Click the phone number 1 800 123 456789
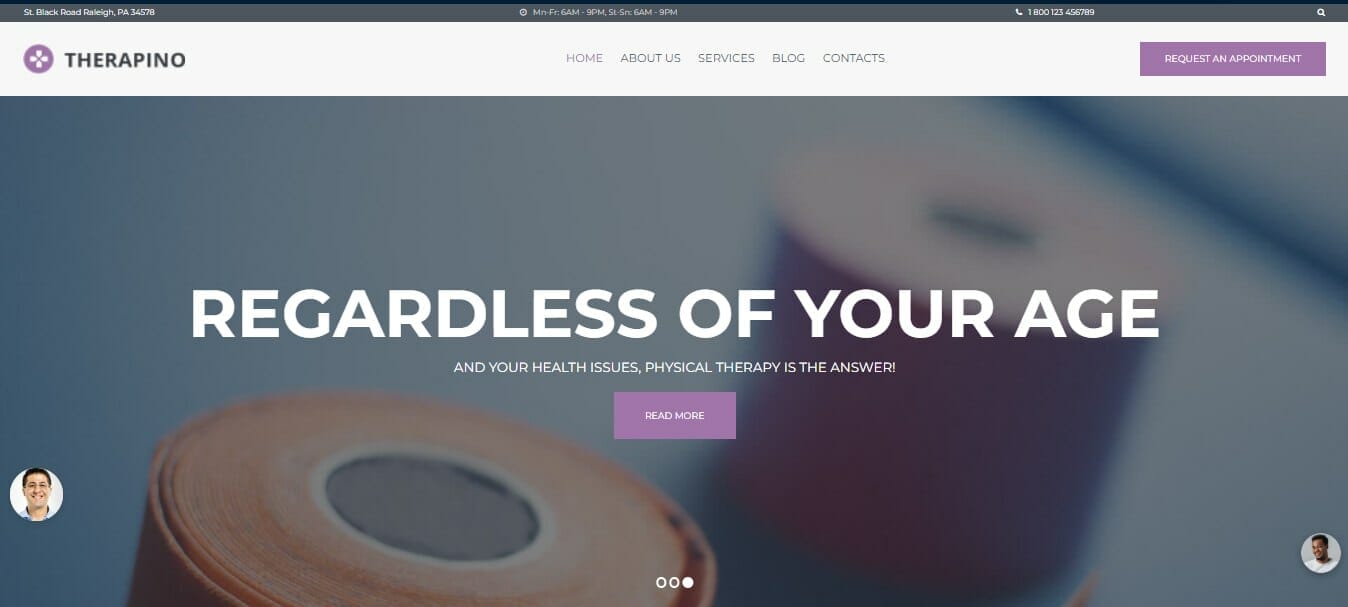 (x=1061, y=12)
